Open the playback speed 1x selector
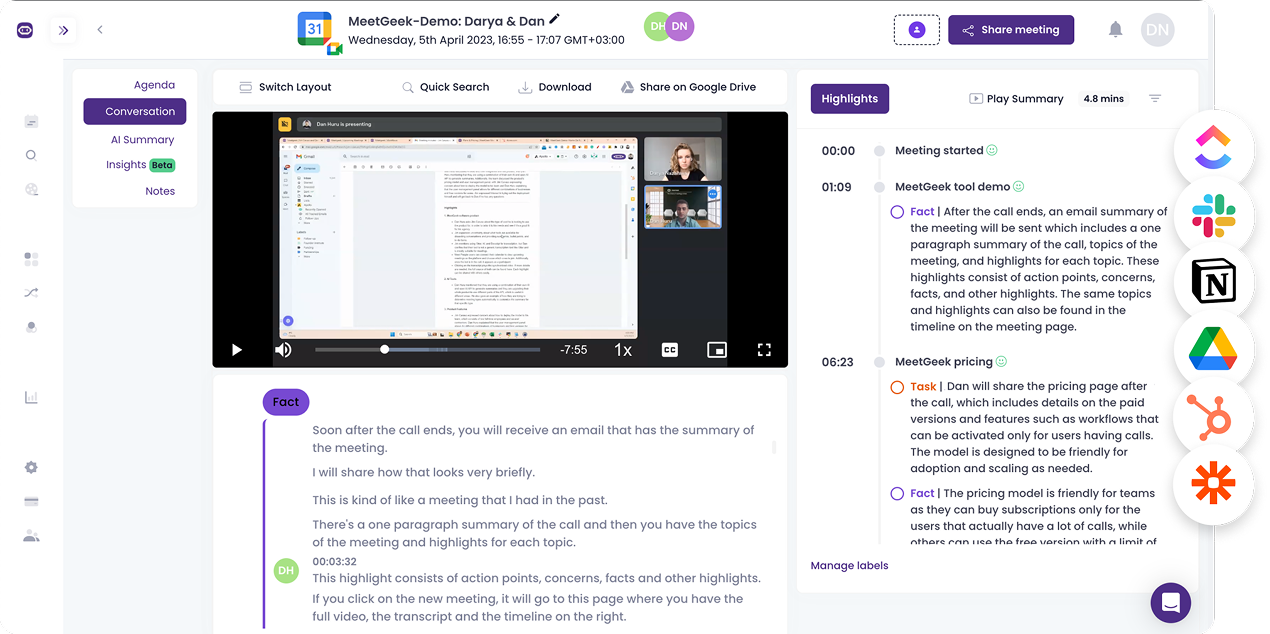This screenshot has height=634, width=1270. pyautogui.click(x=622, y=350)
